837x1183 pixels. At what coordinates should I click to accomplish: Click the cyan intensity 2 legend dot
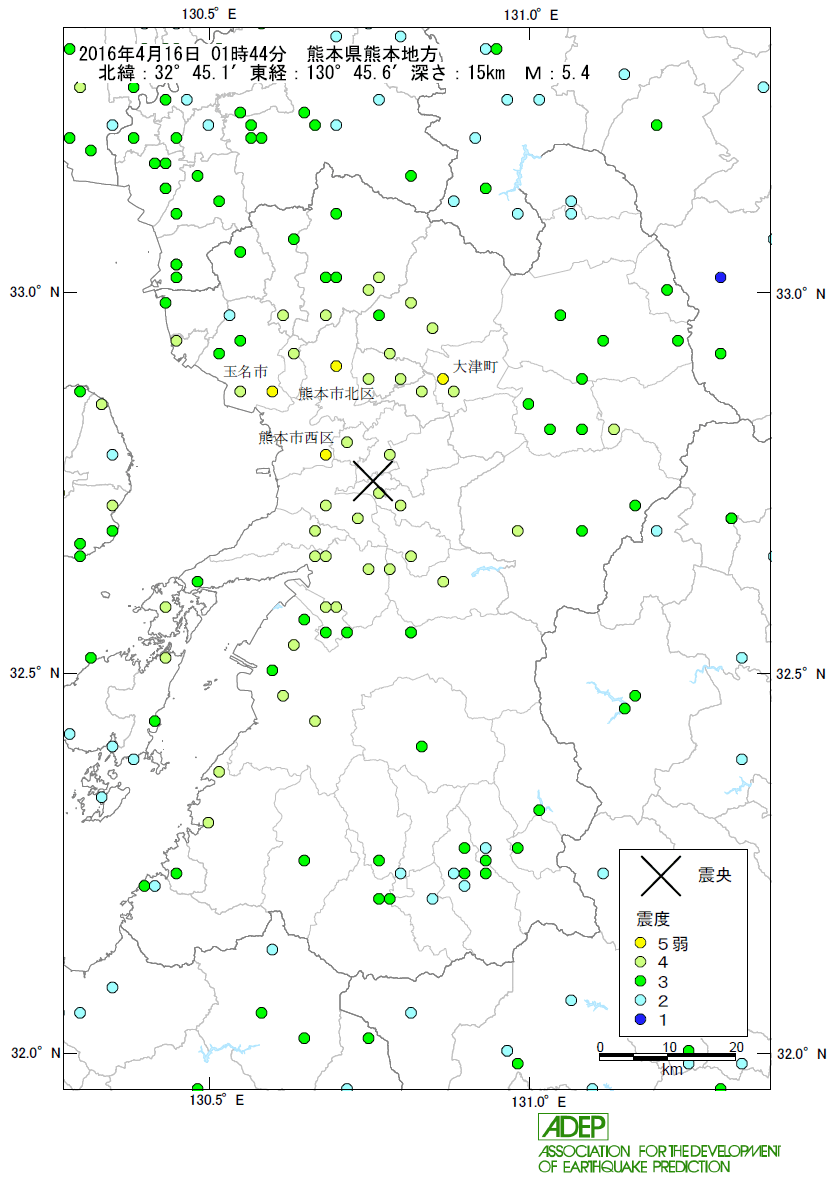(641, 1000)
